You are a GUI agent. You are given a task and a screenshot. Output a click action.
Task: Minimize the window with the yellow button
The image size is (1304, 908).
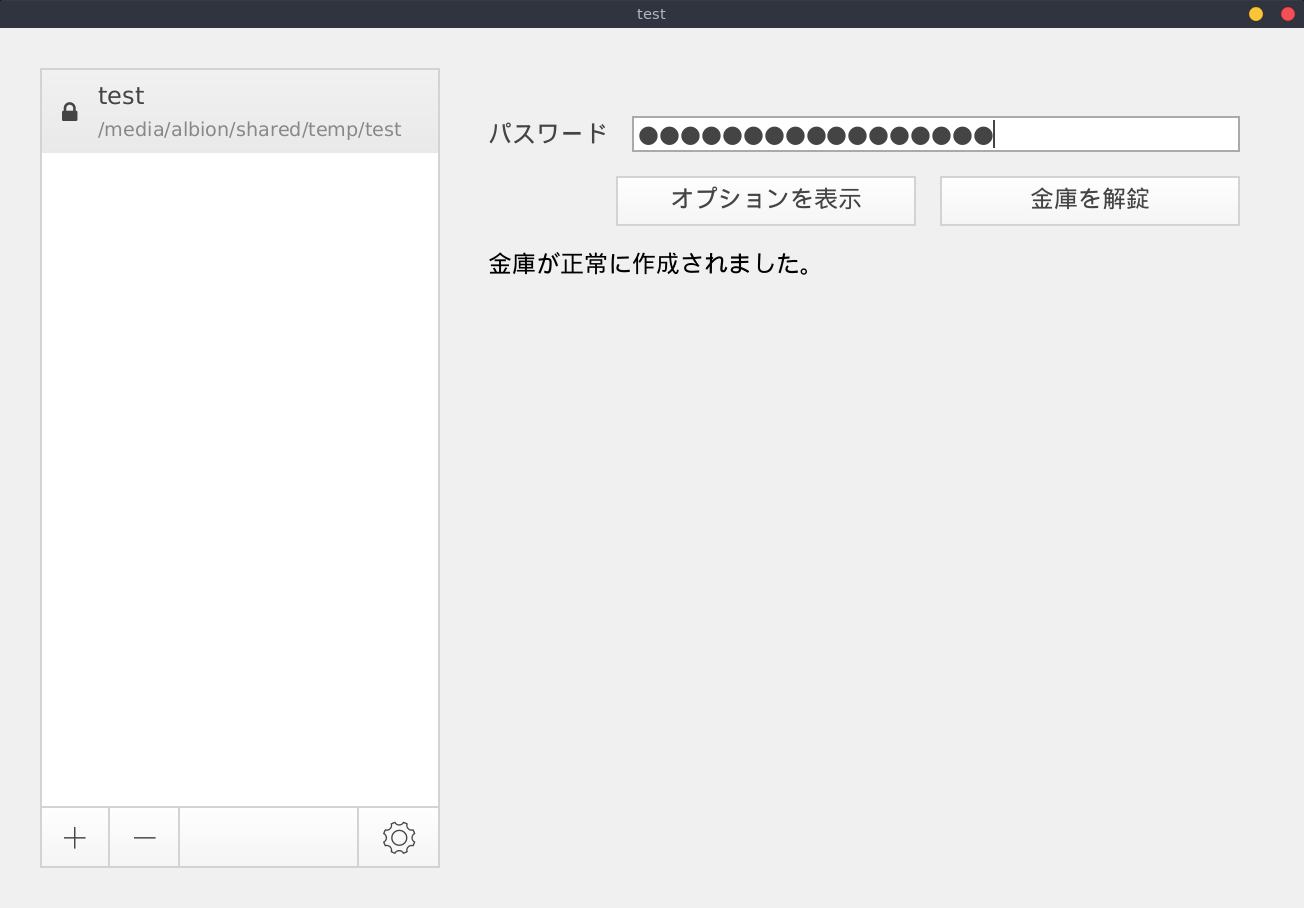pyautogui.click(x=1256, y=14)
